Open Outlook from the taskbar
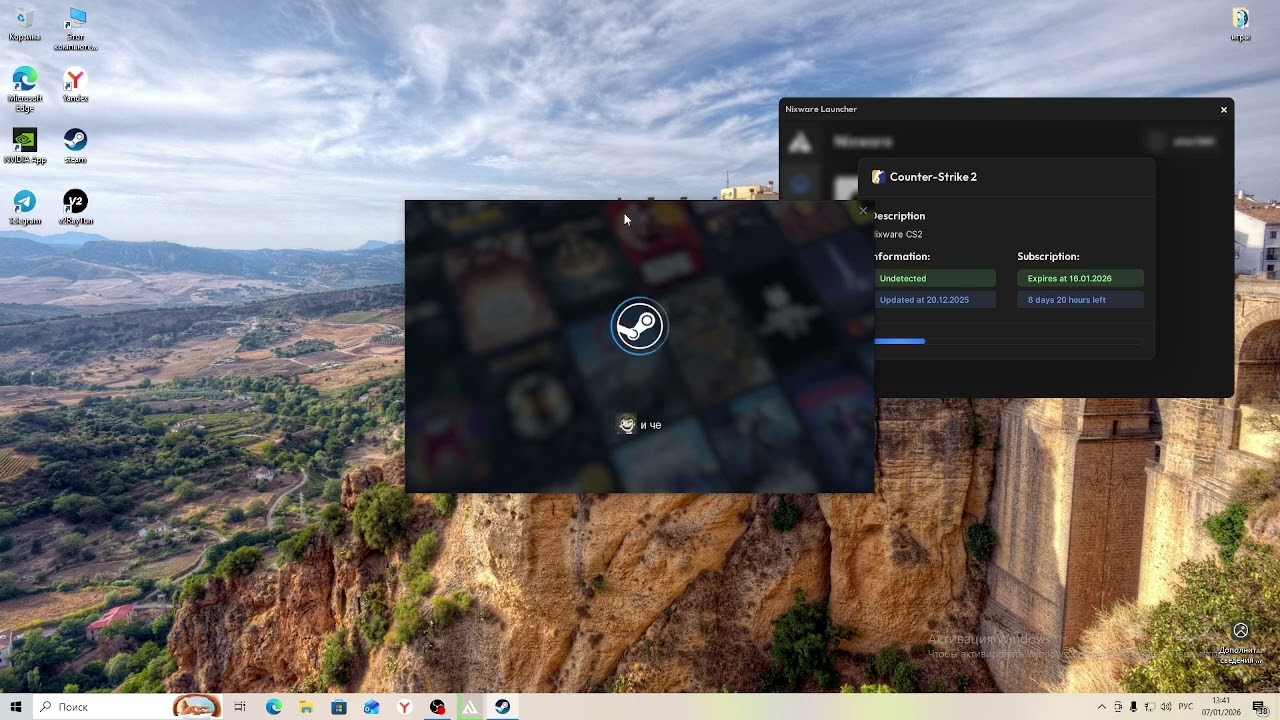 click(x=372, y=707)
